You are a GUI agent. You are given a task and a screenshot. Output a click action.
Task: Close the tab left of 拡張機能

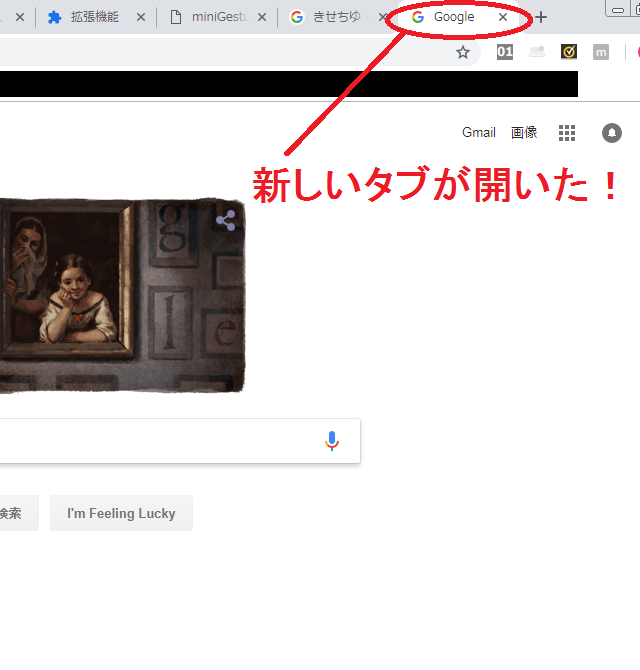point(20,18)
